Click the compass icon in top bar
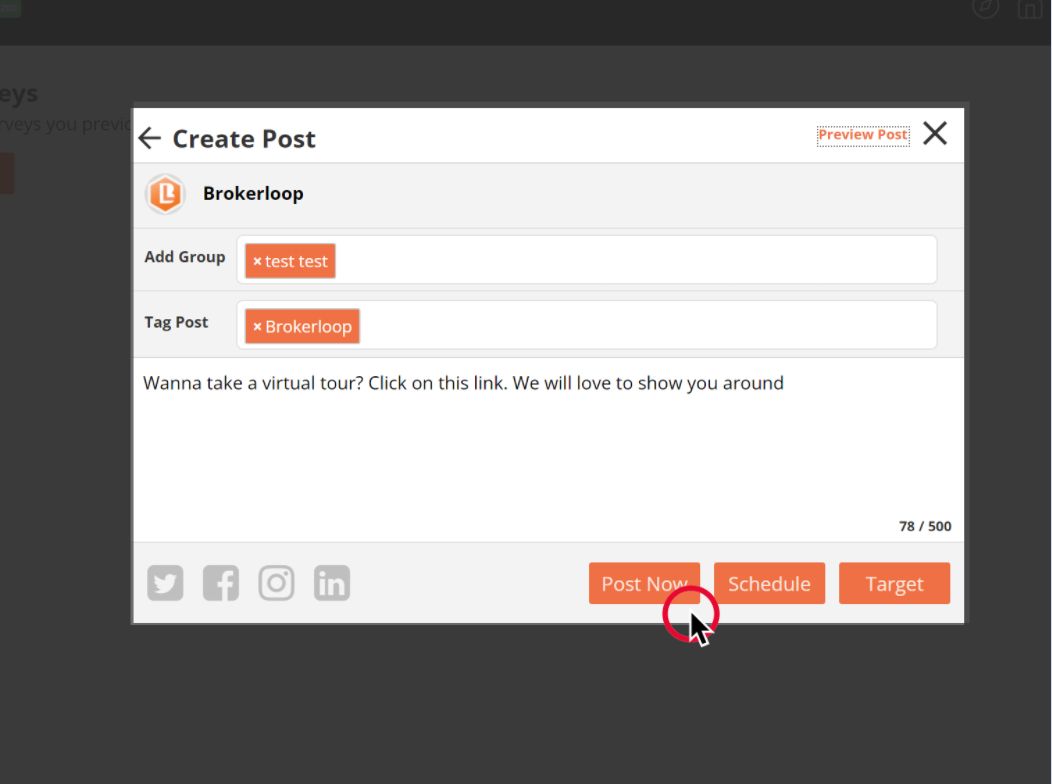The width and height of the screenshot is (1052, 784). 986,7
